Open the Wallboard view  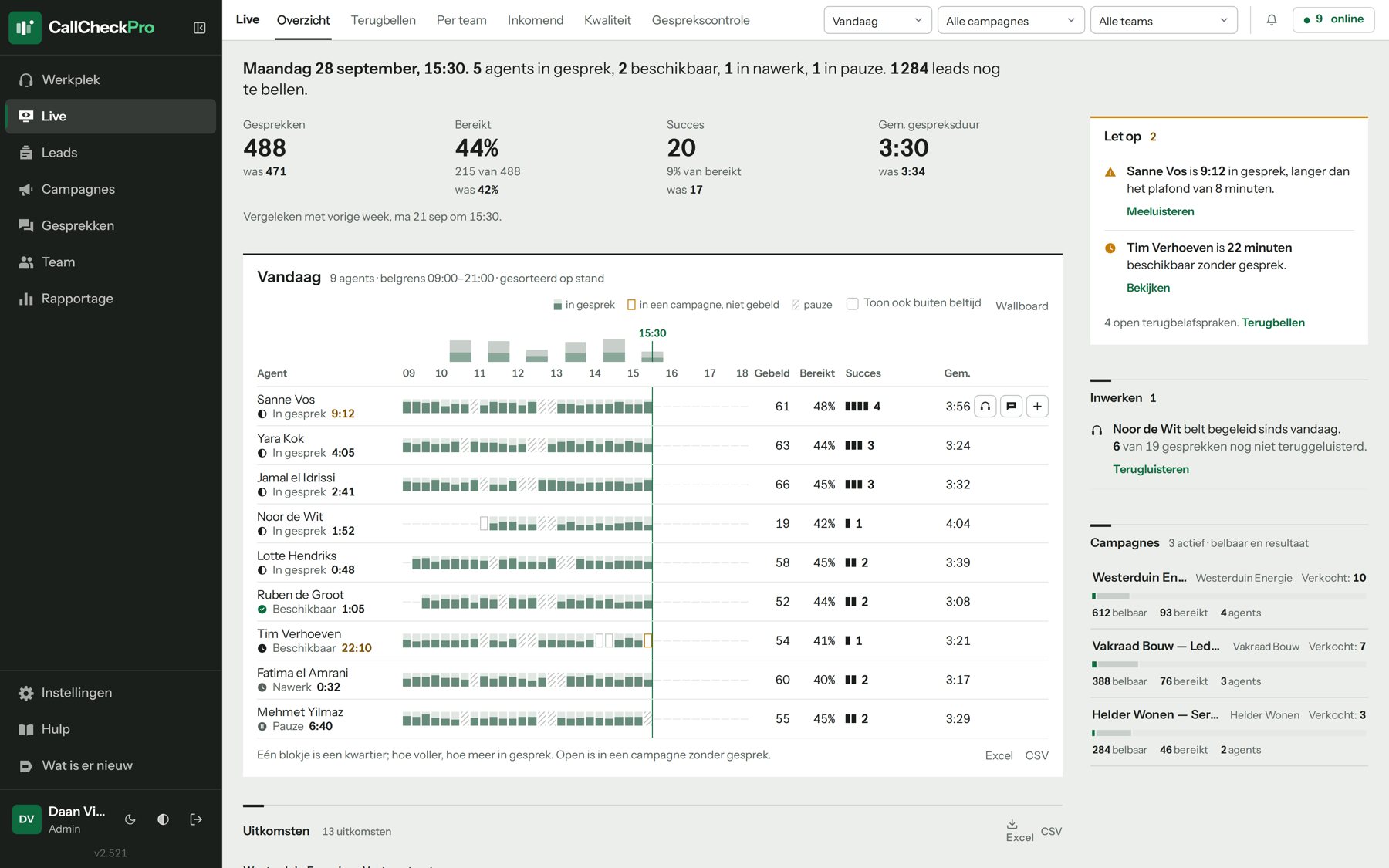tap(1022, 306)
